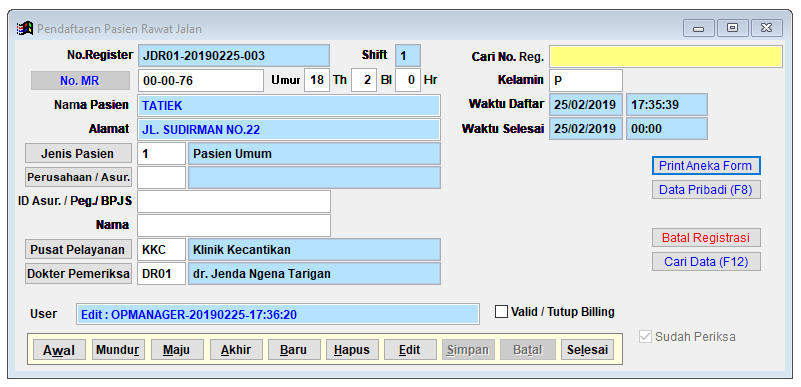Toggle the Valid / Tutup Billing checkbox
Screen dimensions: 801x387
click(501, 311)
